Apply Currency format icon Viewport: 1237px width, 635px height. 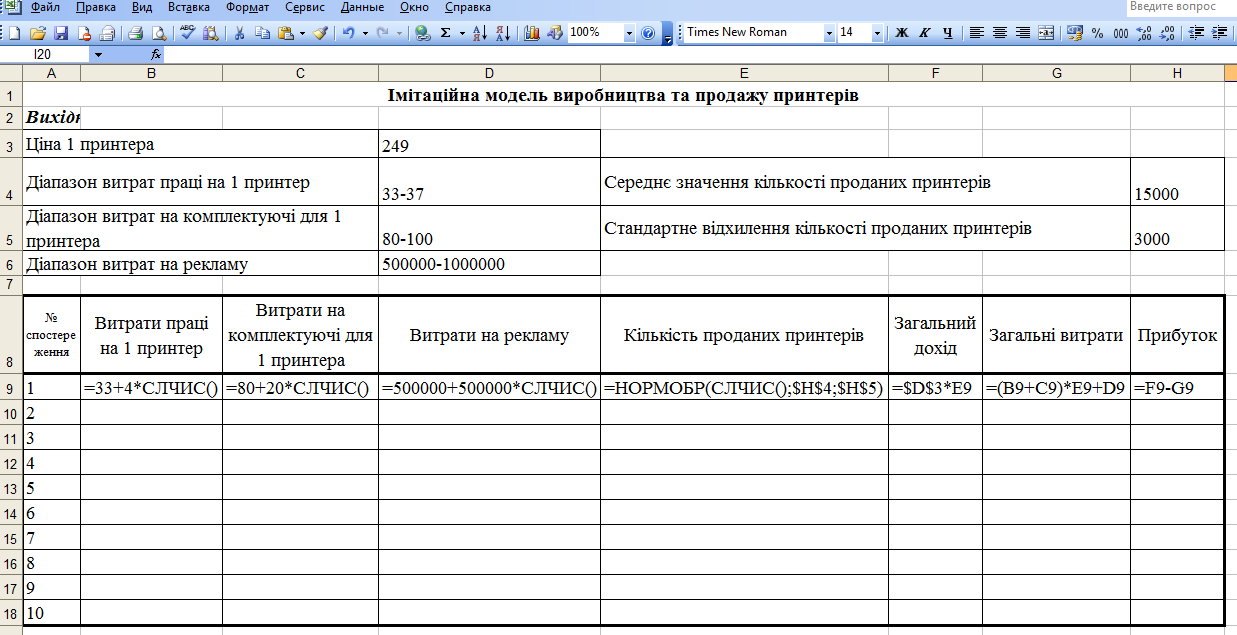pyautogui.click(x=1075, y=32)
